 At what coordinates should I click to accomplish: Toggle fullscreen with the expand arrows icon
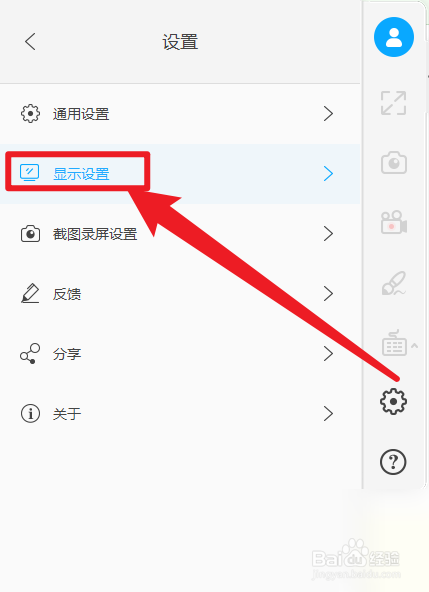[394, 103]
